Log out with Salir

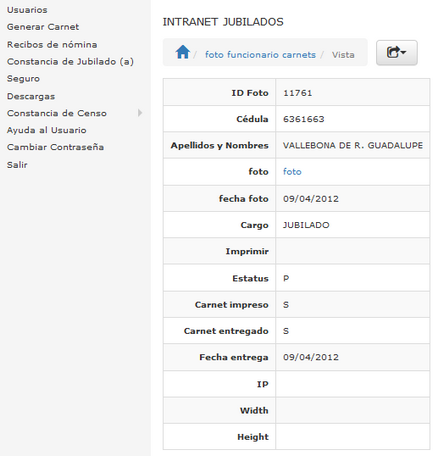coord(17,165)
